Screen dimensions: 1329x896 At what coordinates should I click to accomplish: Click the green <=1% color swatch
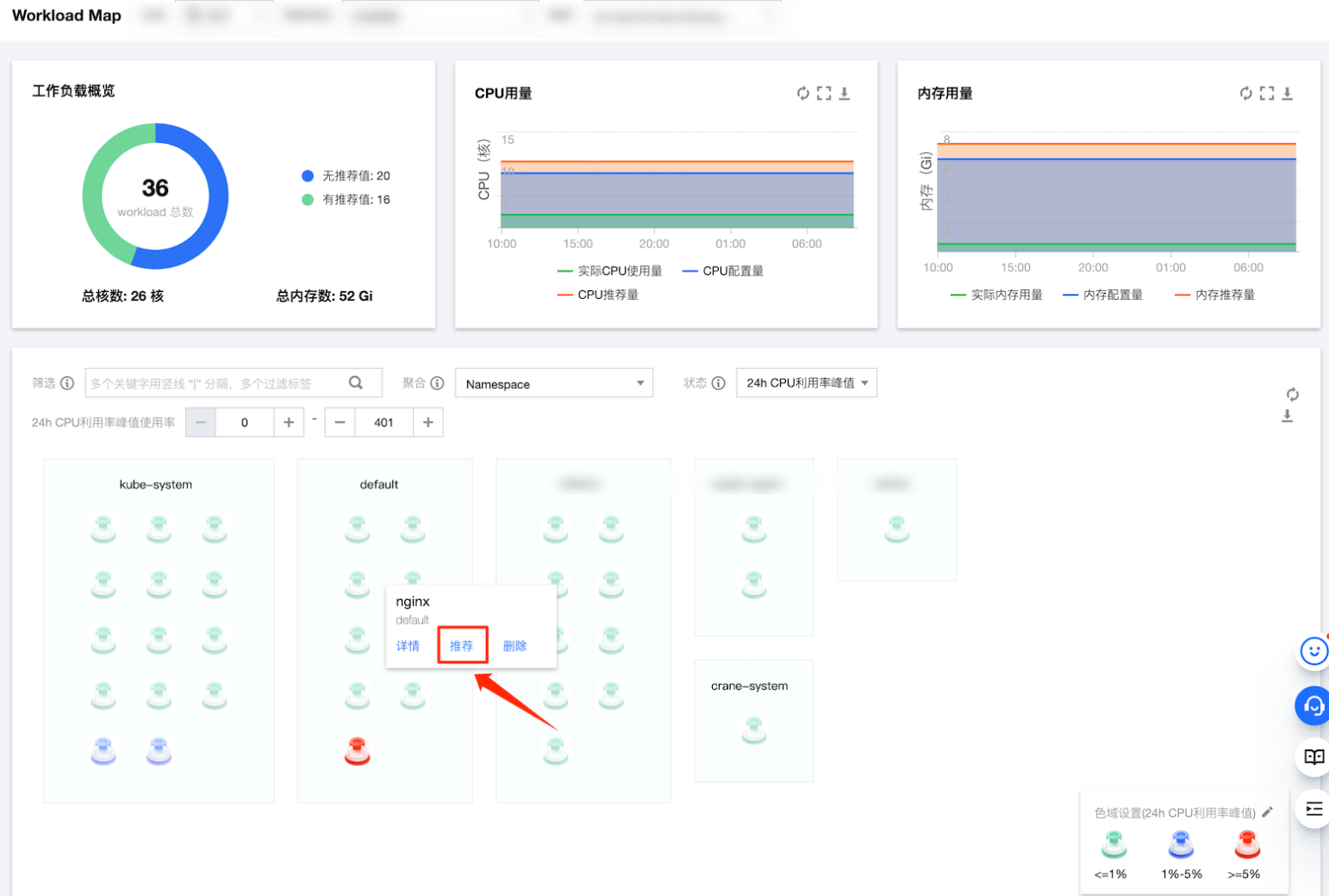pos(1114,844)
